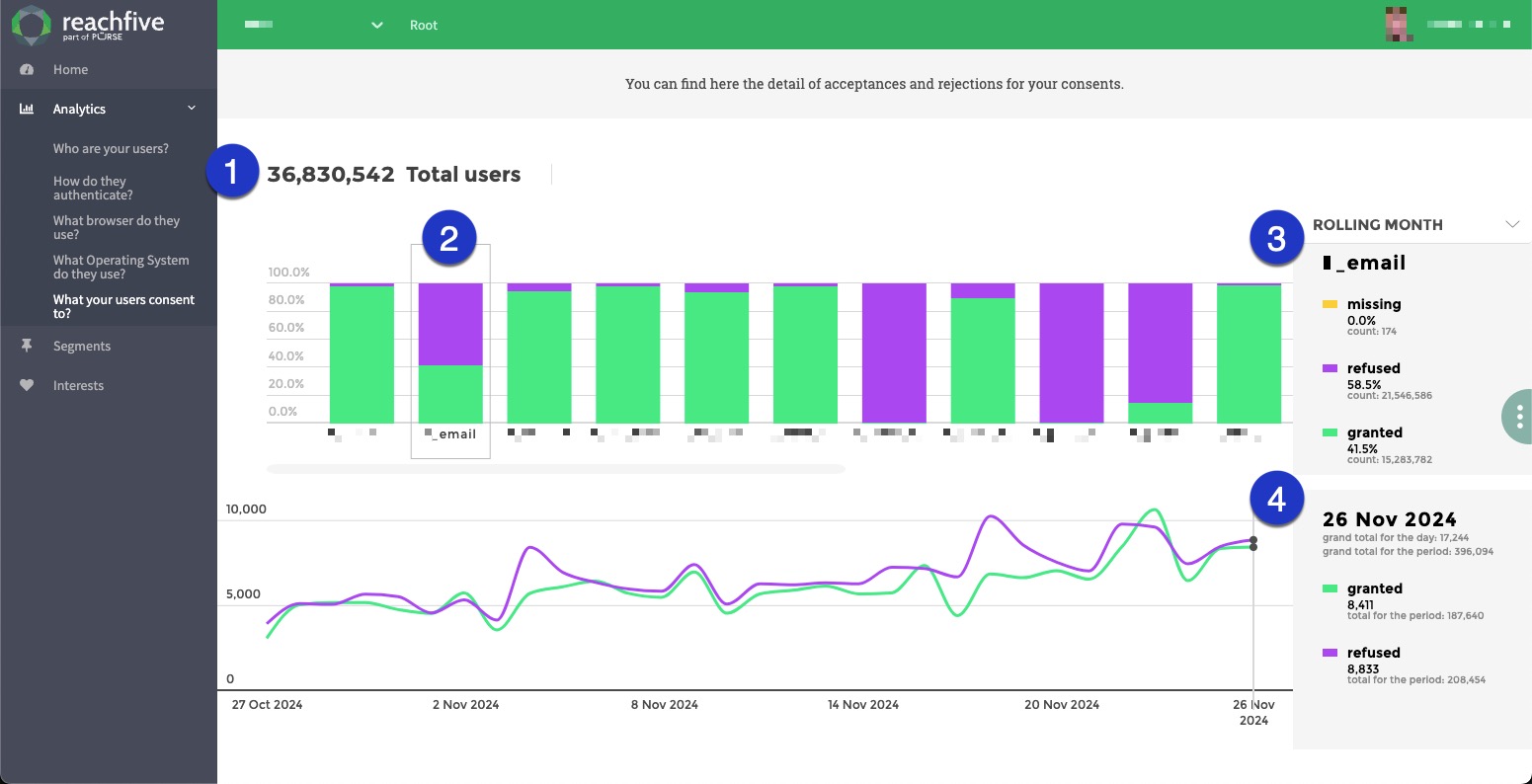Click the granted green swatch under _email

click(1330, 433)
